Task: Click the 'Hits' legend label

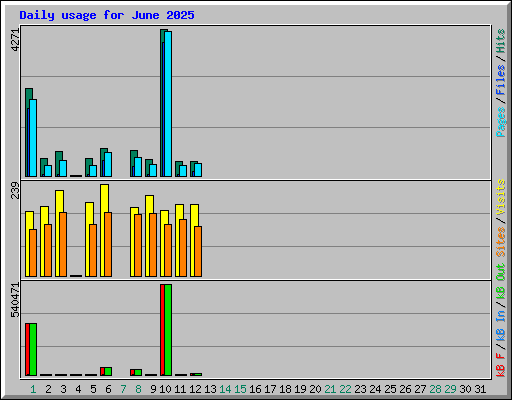Action: pos(501,41)
